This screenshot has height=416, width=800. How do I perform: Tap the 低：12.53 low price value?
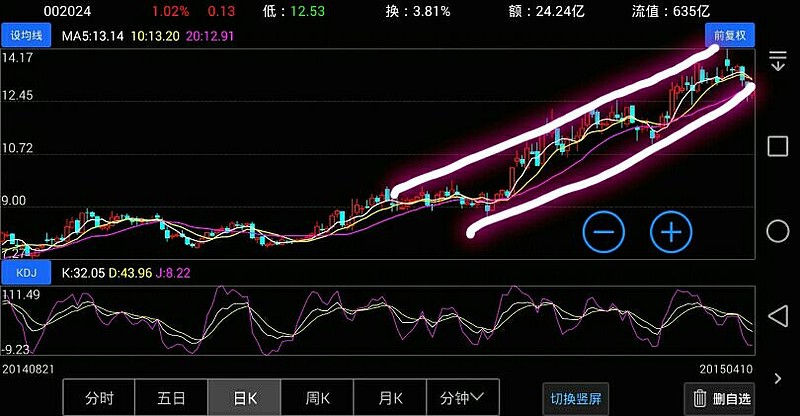[x=293, y=11]
